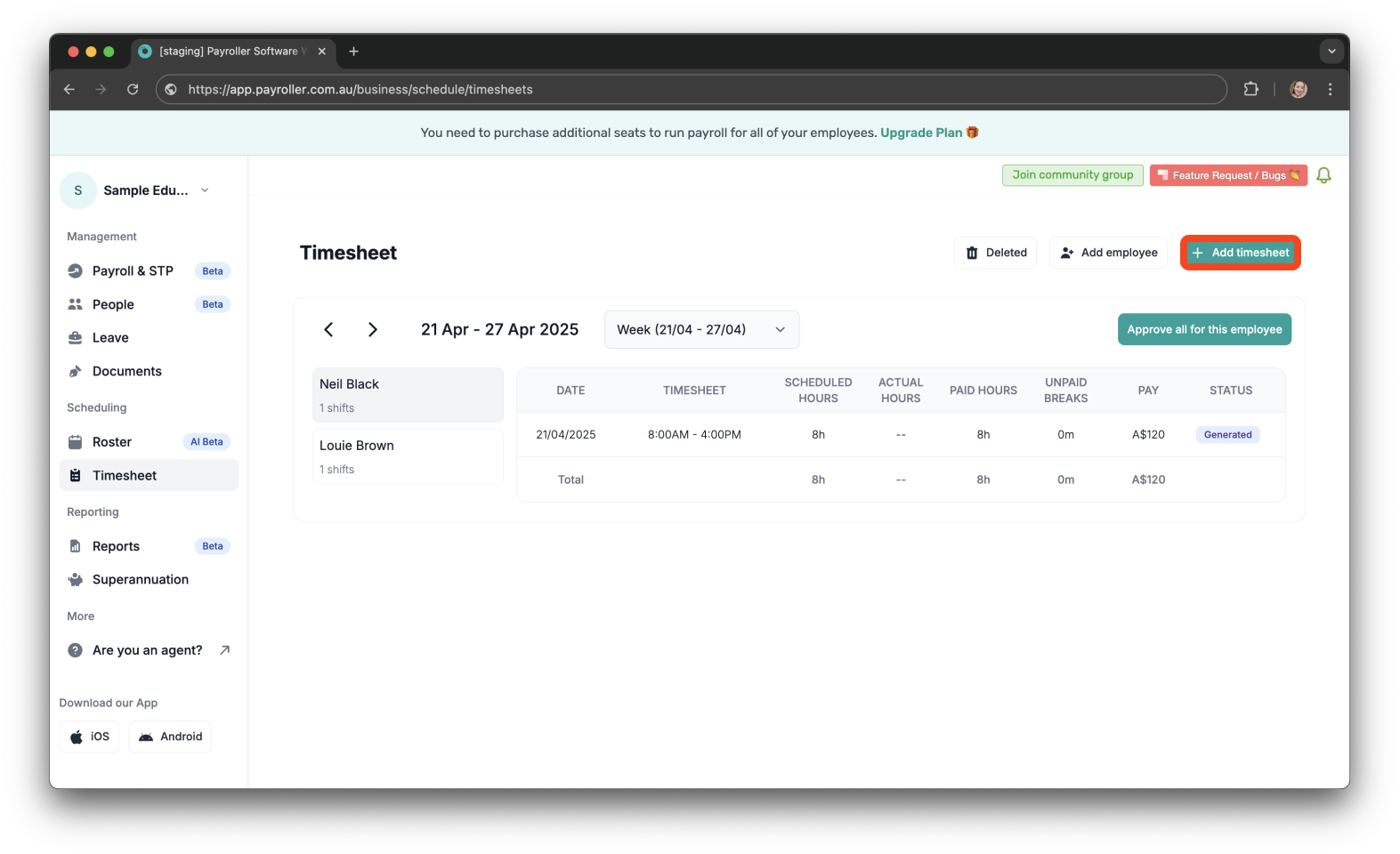Click the URL address bar
The image size is (1400, 854).
point(692,89)
